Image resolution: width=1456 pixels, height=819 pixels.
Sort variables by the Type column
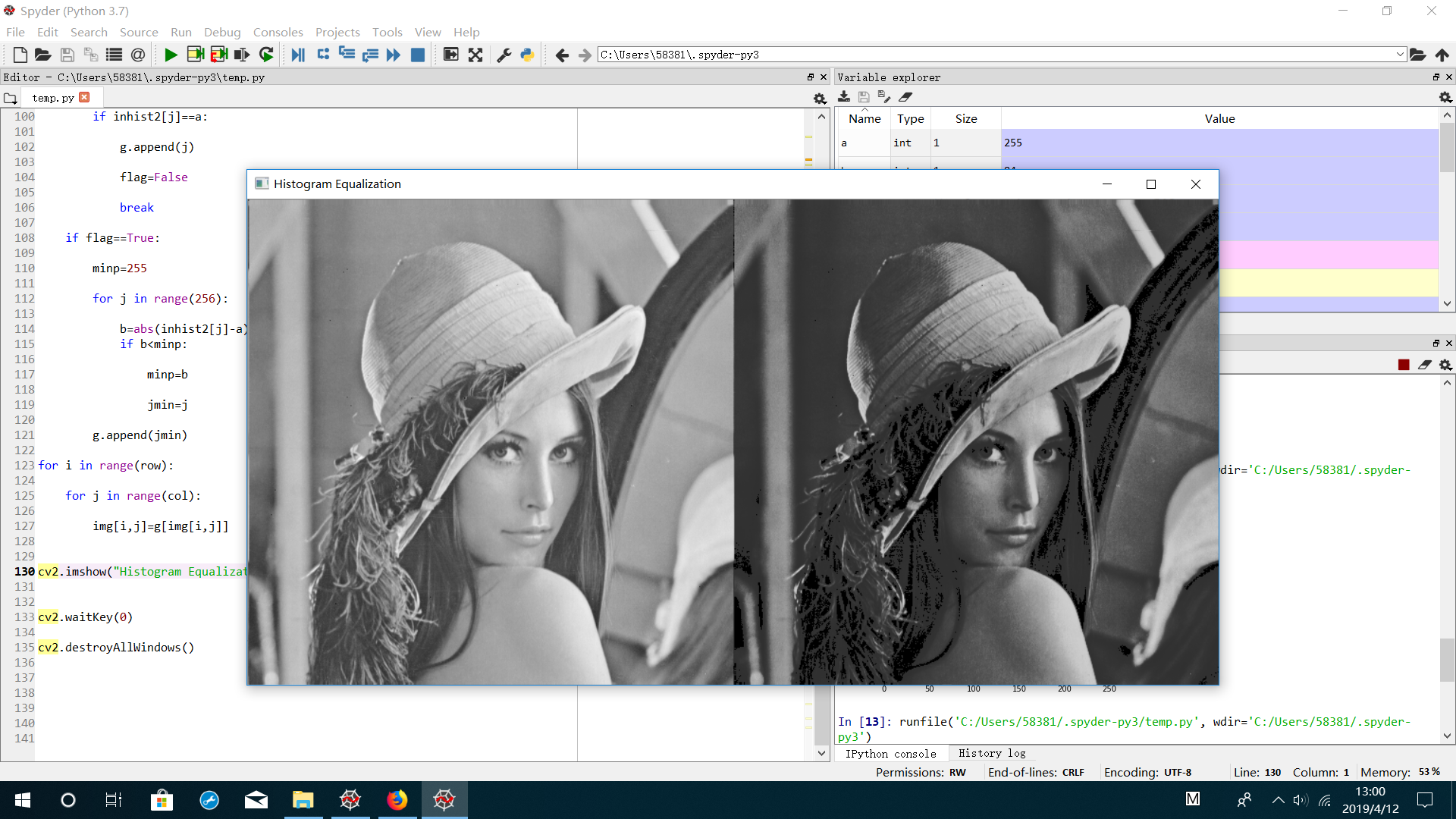click(910, 118)
